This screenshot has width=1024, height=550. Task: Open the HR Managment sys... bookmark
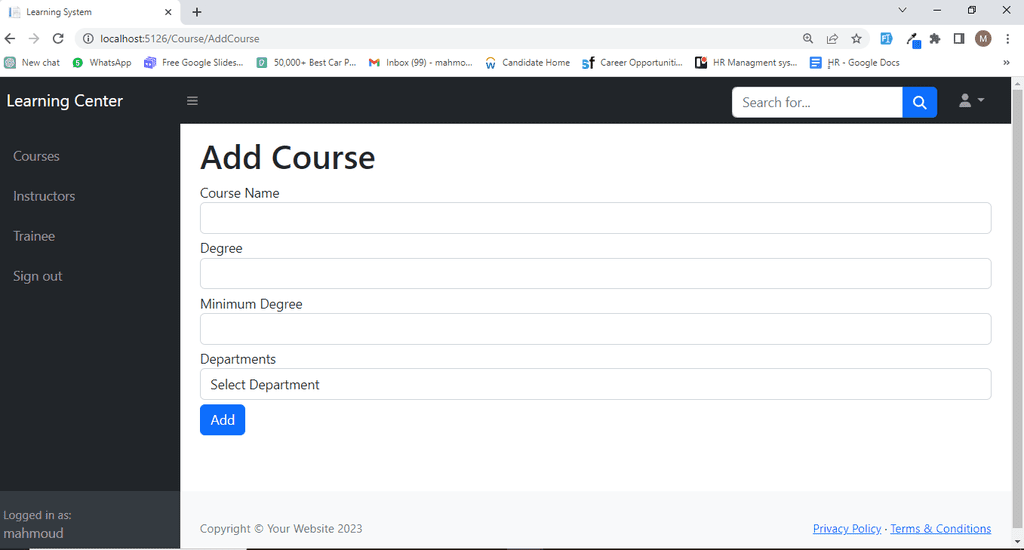(746, 63)
